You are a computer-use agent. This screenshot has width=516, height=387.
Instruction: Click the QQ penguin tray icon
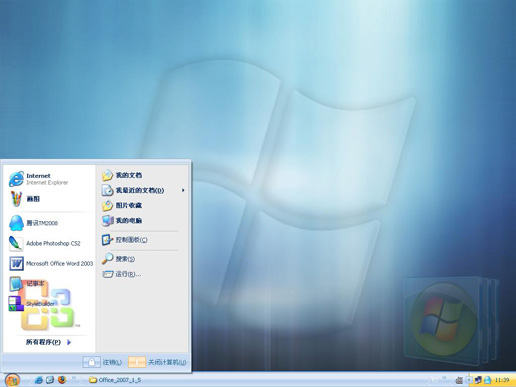[487, 380]
